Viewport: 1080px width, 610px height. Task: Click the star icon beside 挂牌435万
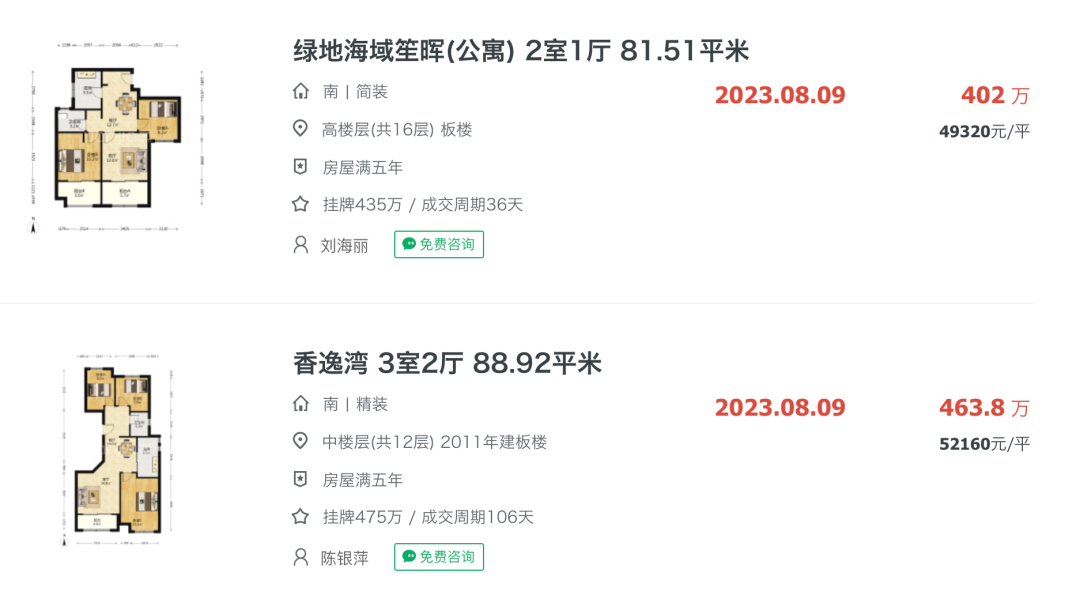300,204
